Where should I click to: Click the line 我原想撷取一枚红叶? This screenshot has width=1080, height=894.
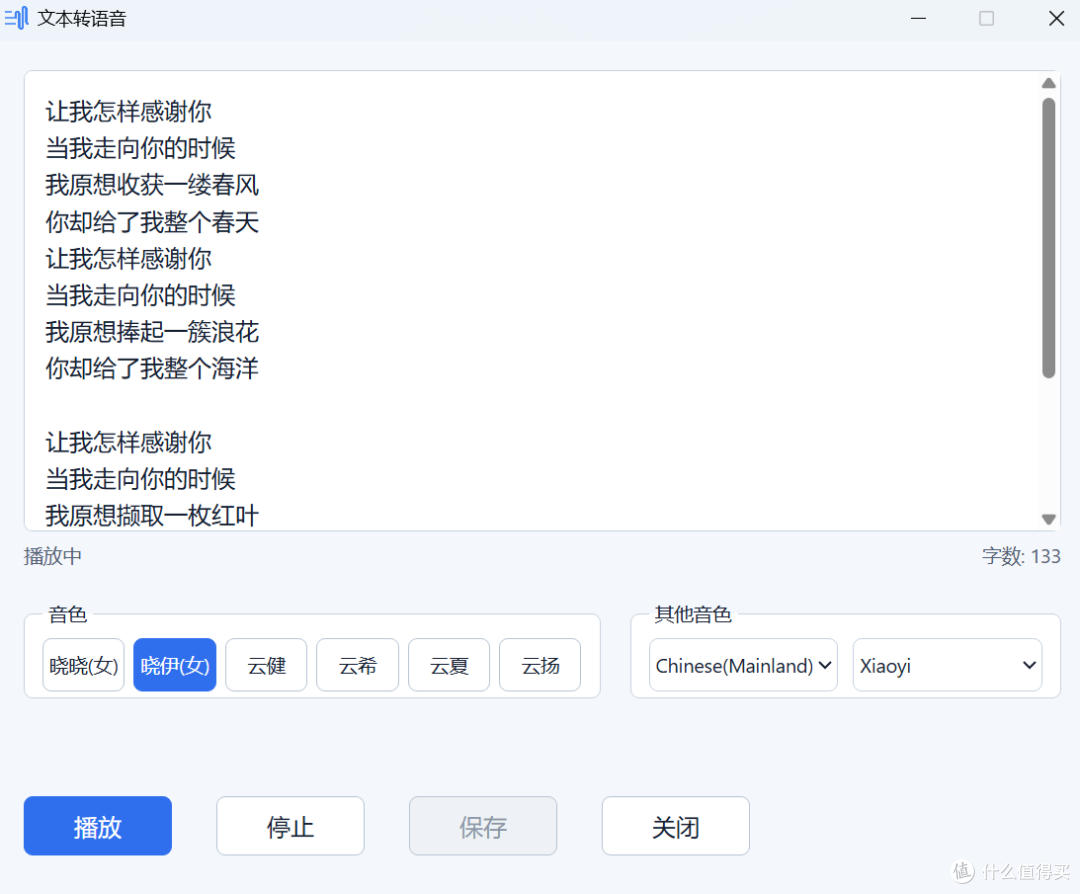(x=152, y=515)
